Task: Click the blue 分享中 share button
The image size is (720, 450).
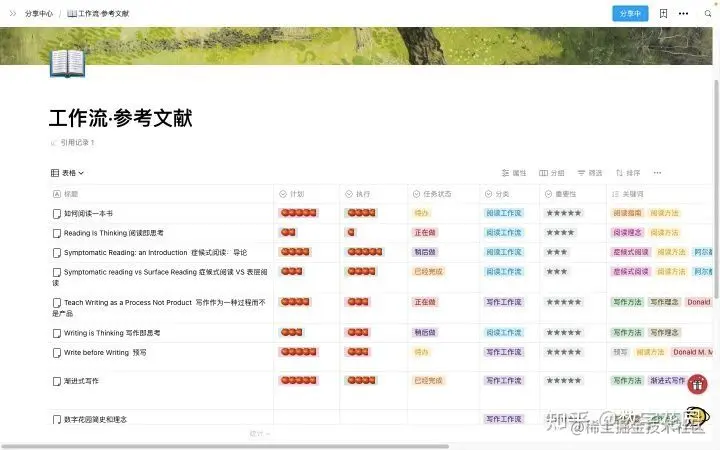Action: tap(630, 13)
